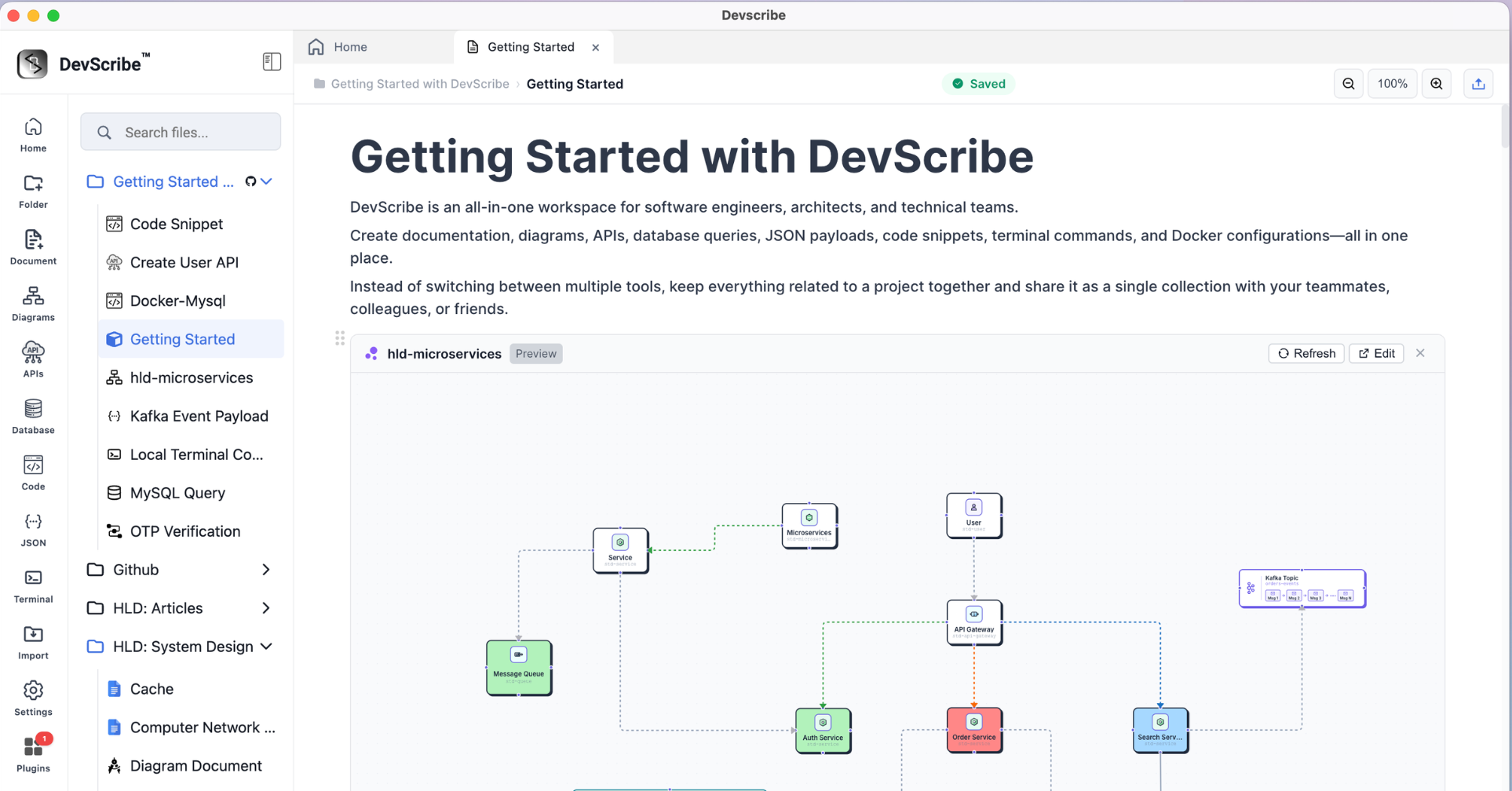This screenshot has width=1512, height=791.
Task: Collapse the HLD: System Design folder
Action: 266,647
